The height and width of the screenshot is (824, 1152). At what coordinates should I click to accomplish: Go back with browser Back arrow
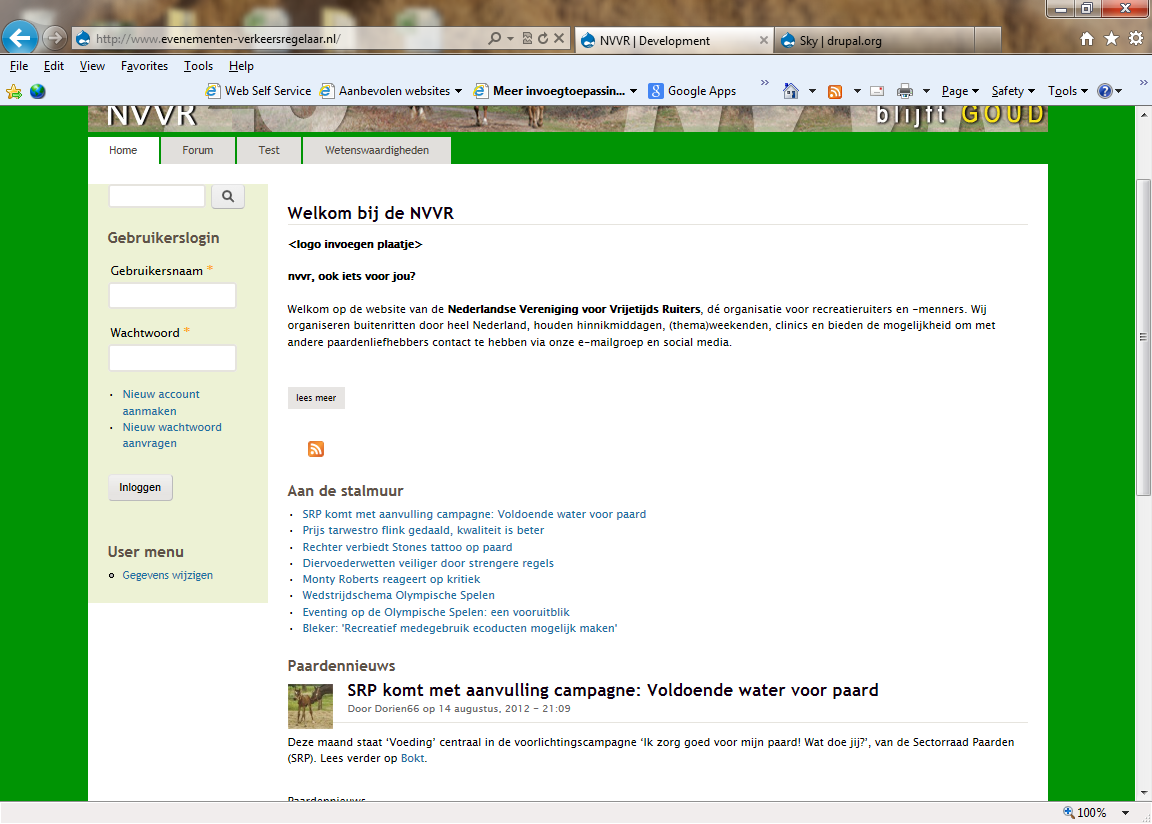[x=21, y=37]
